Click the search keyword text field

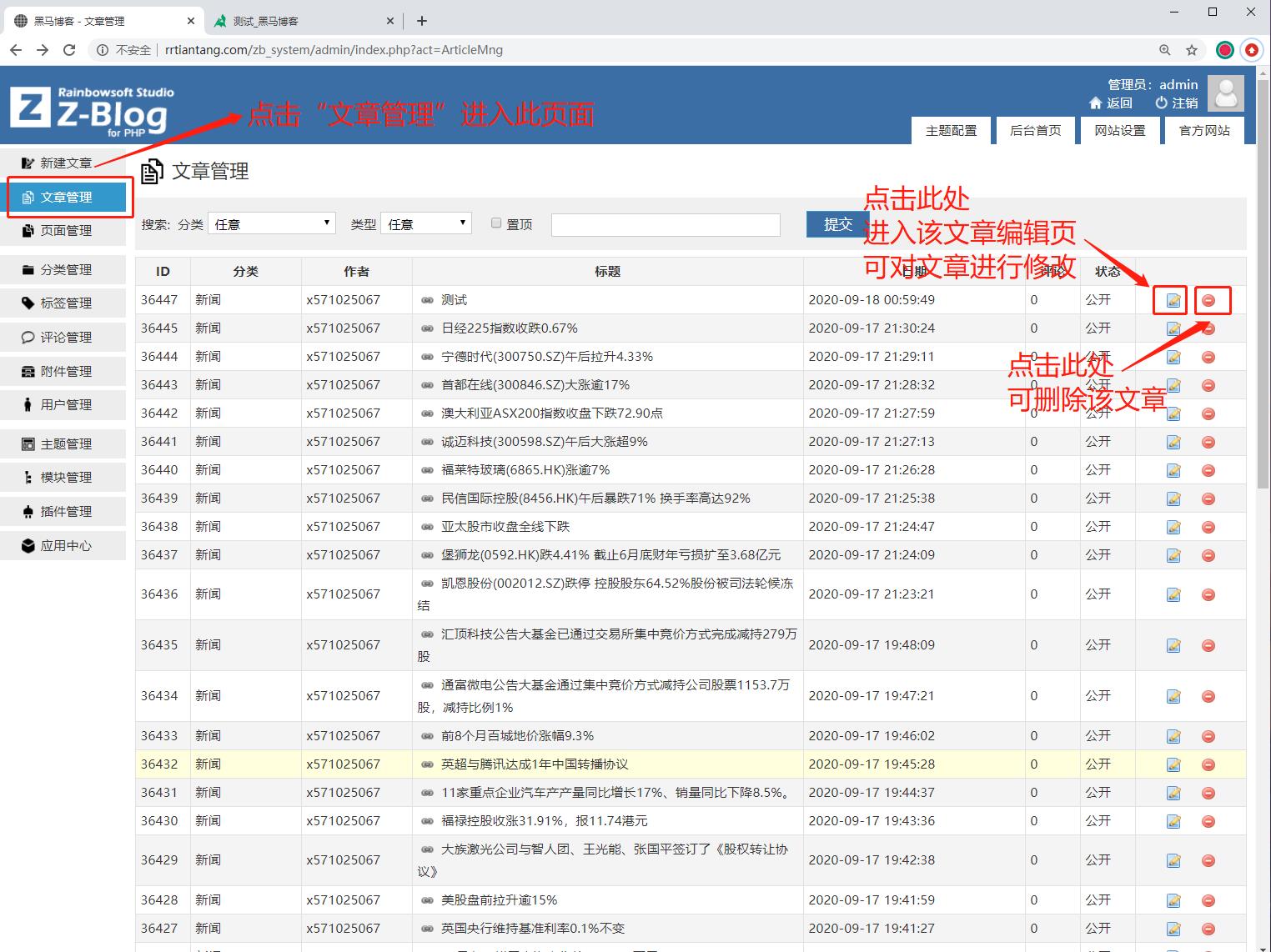[666, 224]
